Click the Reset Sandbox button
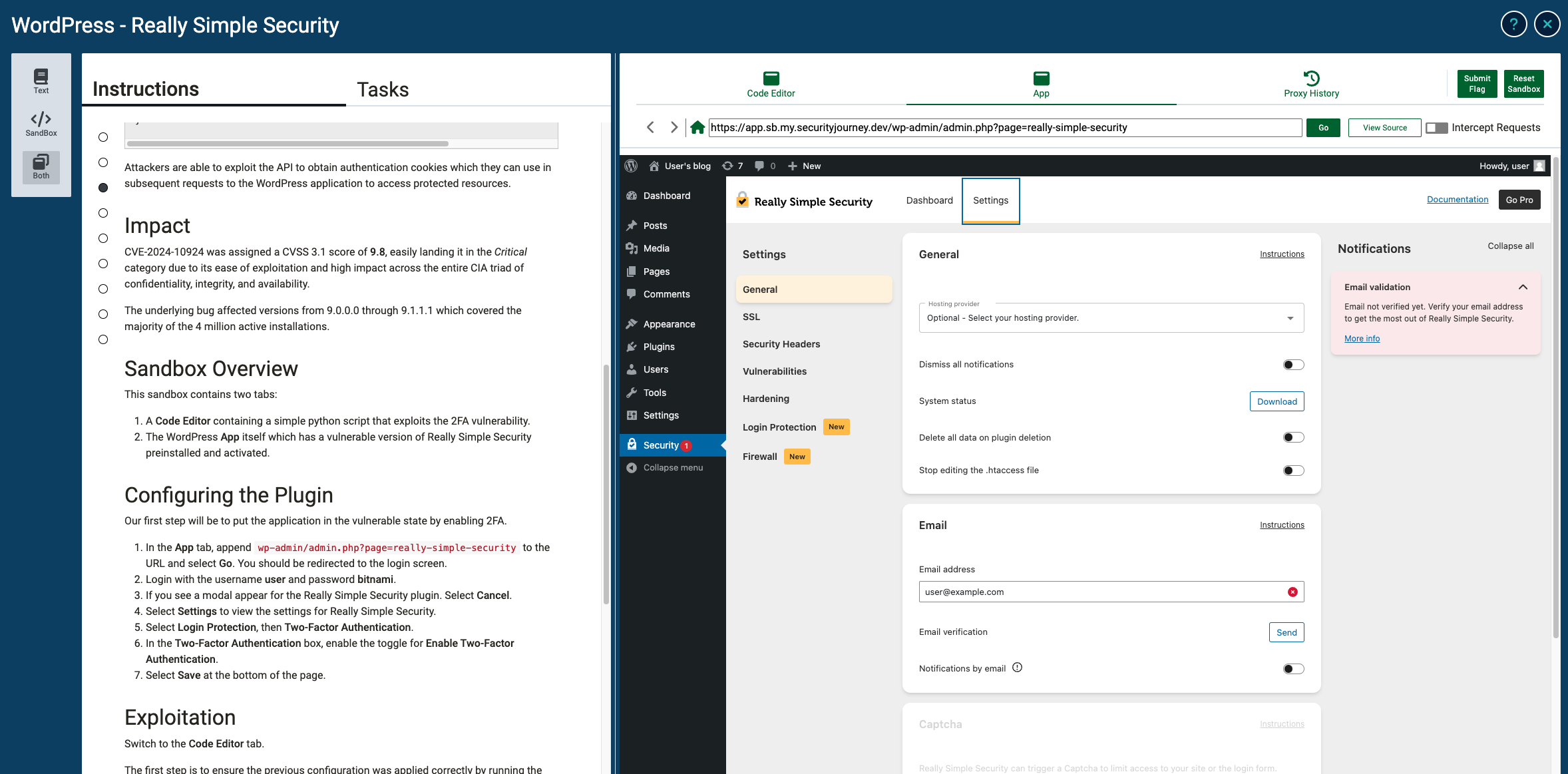This screenshot has width=1568, height=774. point(1523,84)
